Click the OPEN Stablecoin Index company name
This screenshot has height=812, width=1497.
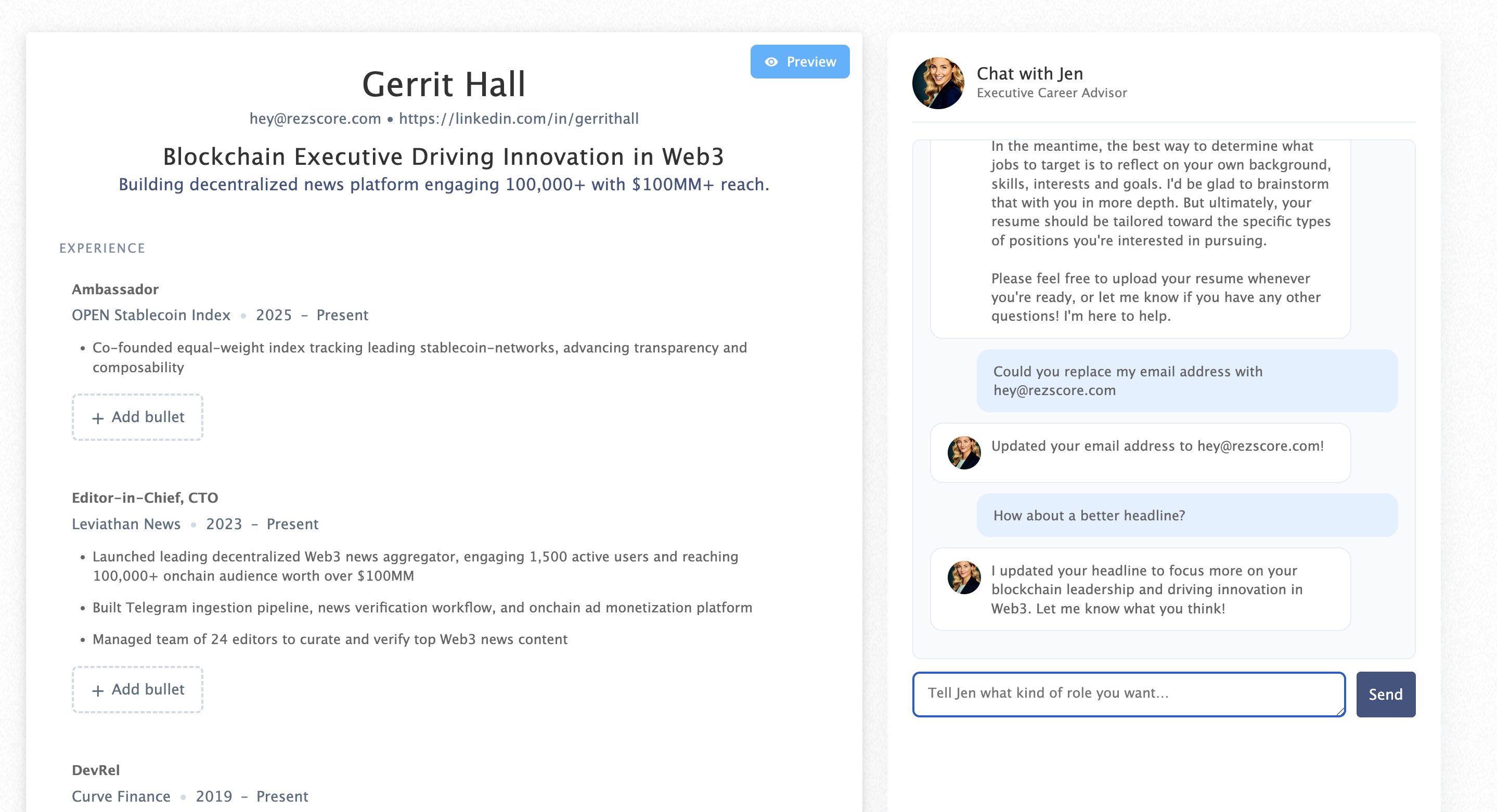click(x=151, y=316)
